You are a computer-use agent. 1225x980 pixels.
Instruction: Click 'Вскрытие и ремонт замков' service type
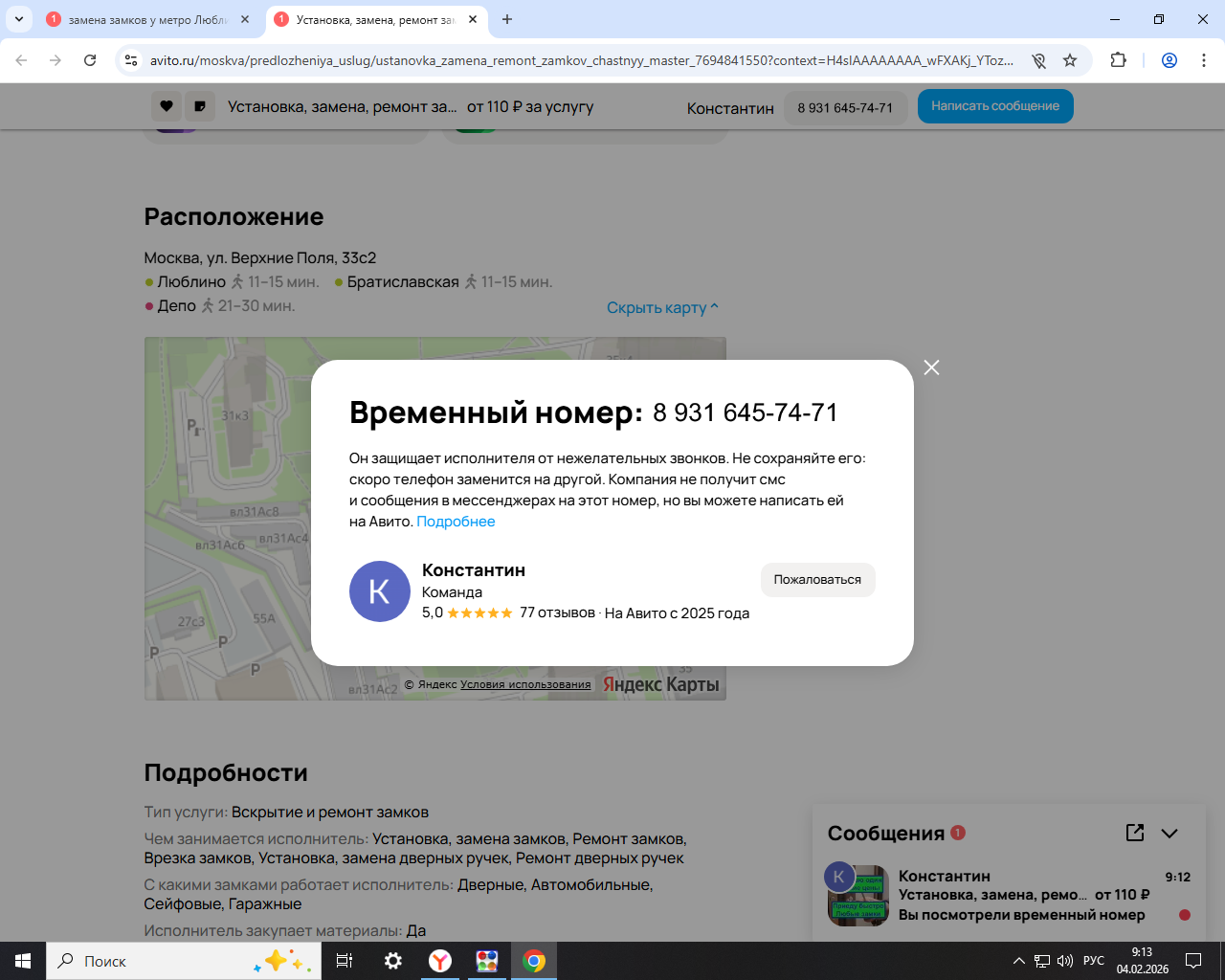(330, 813)
